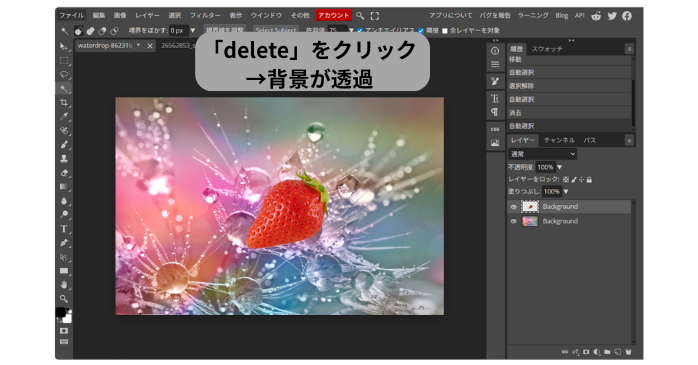This screenshot has height=365, width=698.
Task: Open the Brush settings panel icon
Action: (495, 81)
